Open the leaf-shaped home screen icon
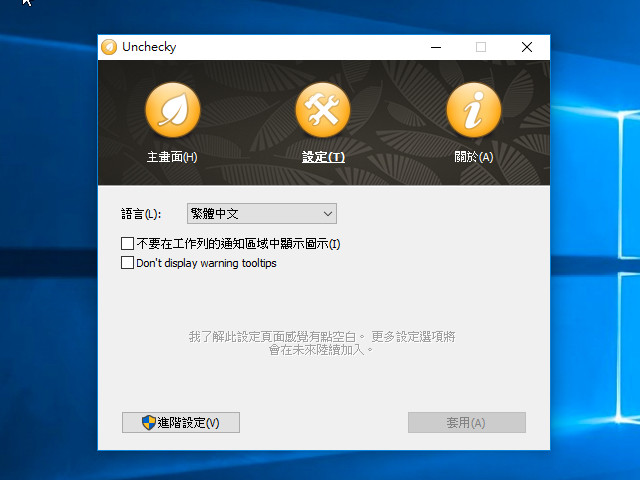The height and width of the screenshot is (480, 640). [173, 110]
